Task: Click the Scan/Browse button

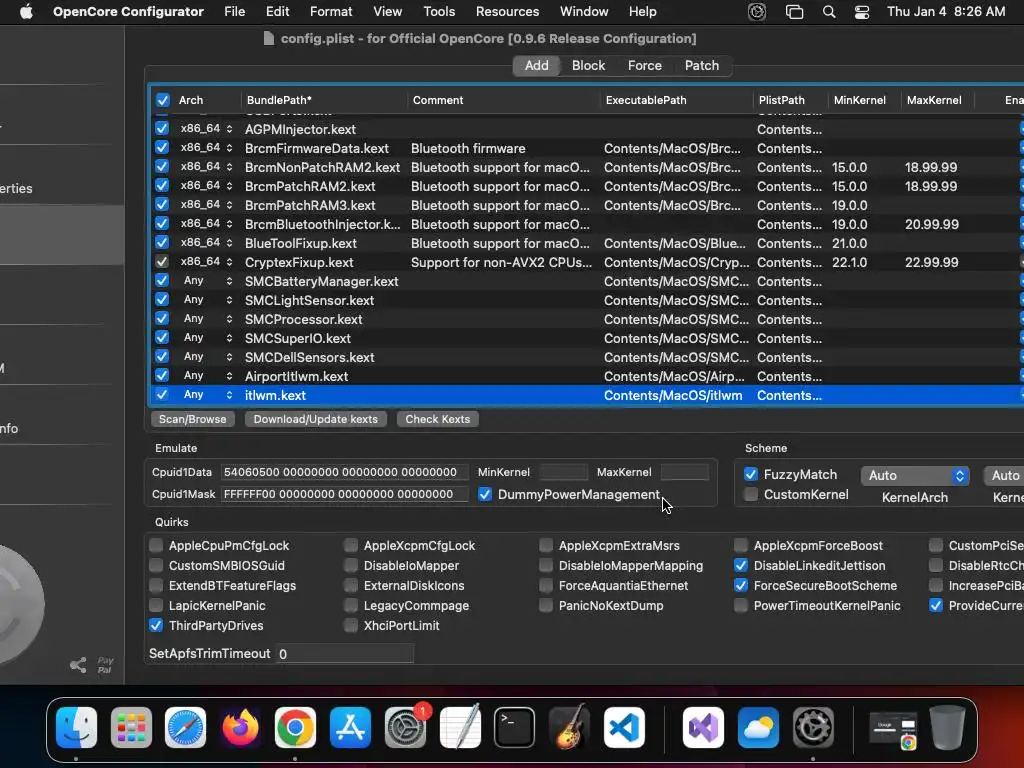Action: [193, 419]
